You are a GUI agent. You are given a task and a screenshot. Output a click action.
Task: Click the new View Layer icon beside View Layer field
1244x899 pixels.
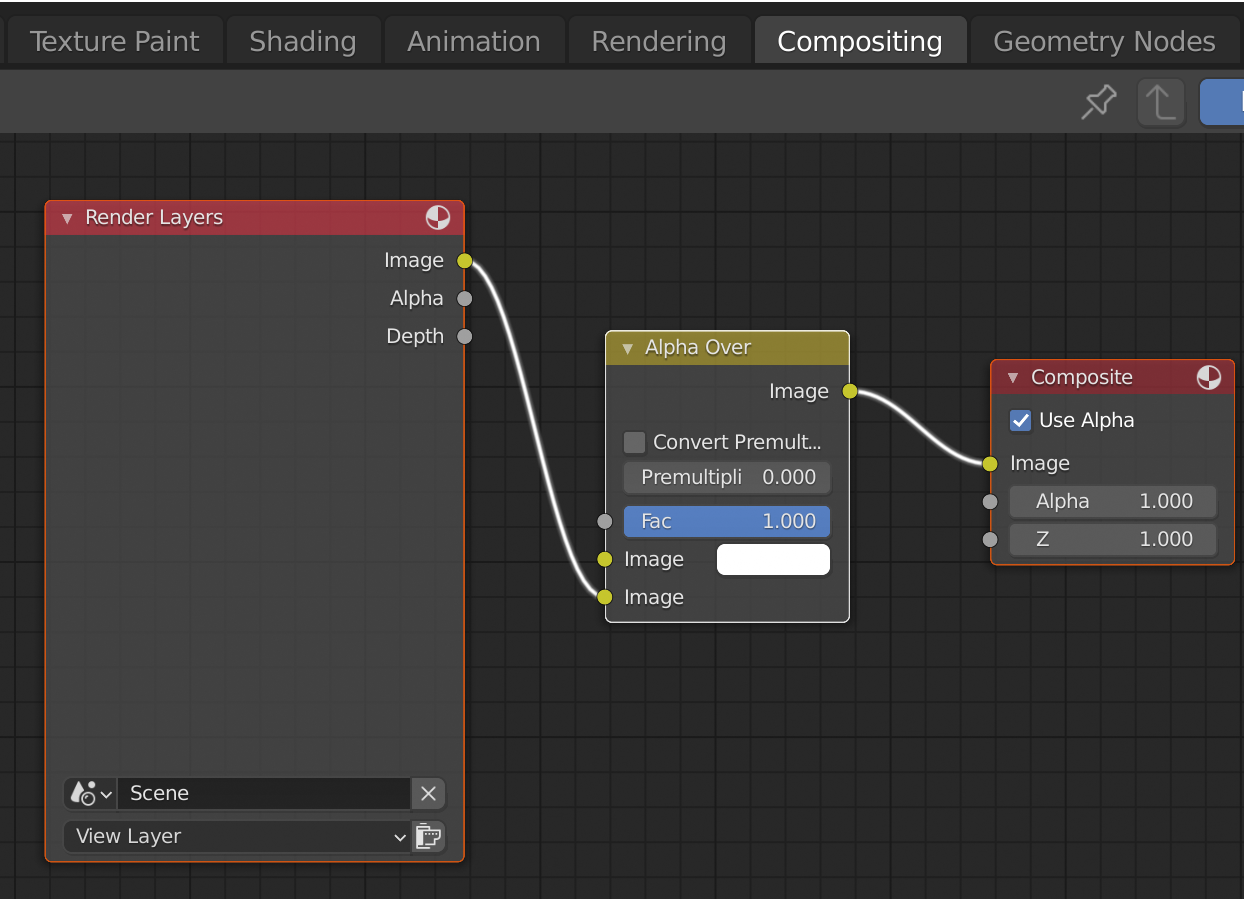(428, 837)
